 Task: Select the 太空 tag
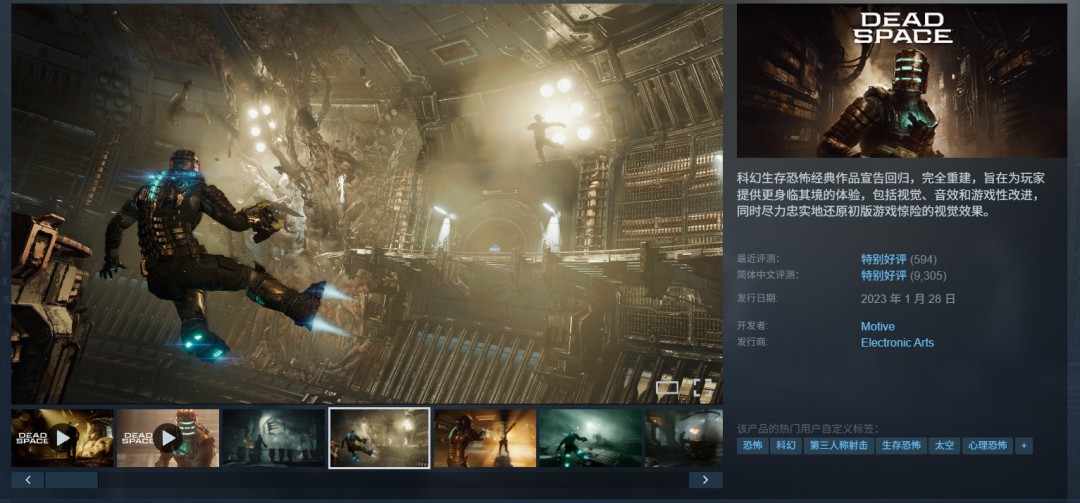(943, 445)
